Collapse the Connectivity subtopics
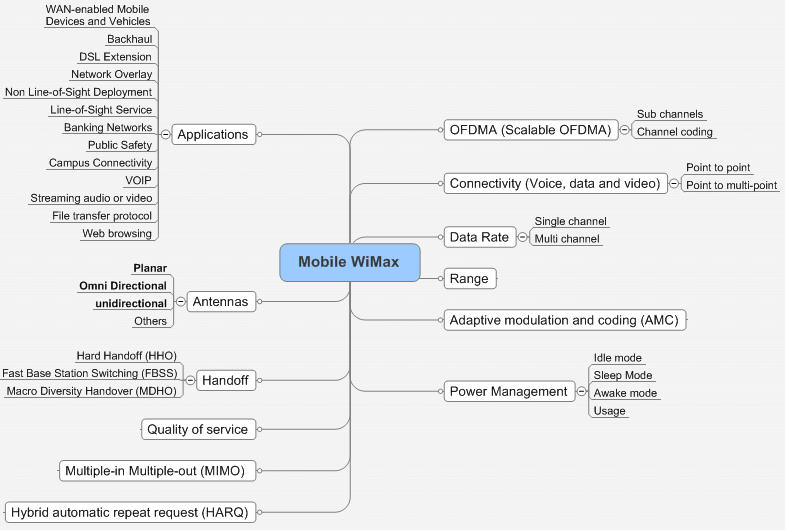785x530 pixels. pyautogui.click(x=673, y=184)
